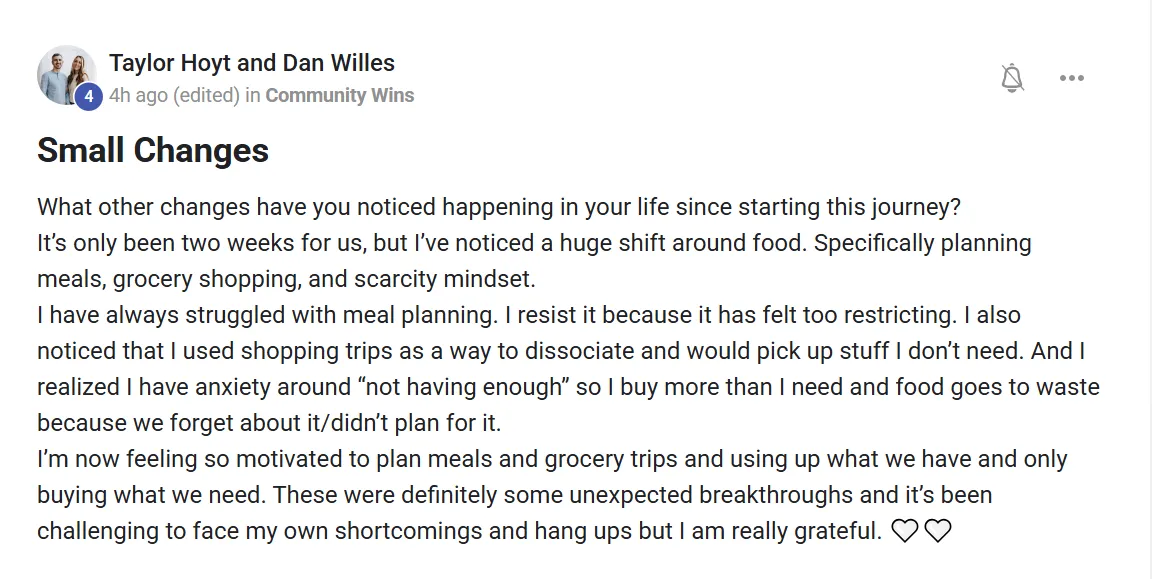Click the (edited) label beside the timestamp
Screen dimensions: 1152x579
point(206,96)
